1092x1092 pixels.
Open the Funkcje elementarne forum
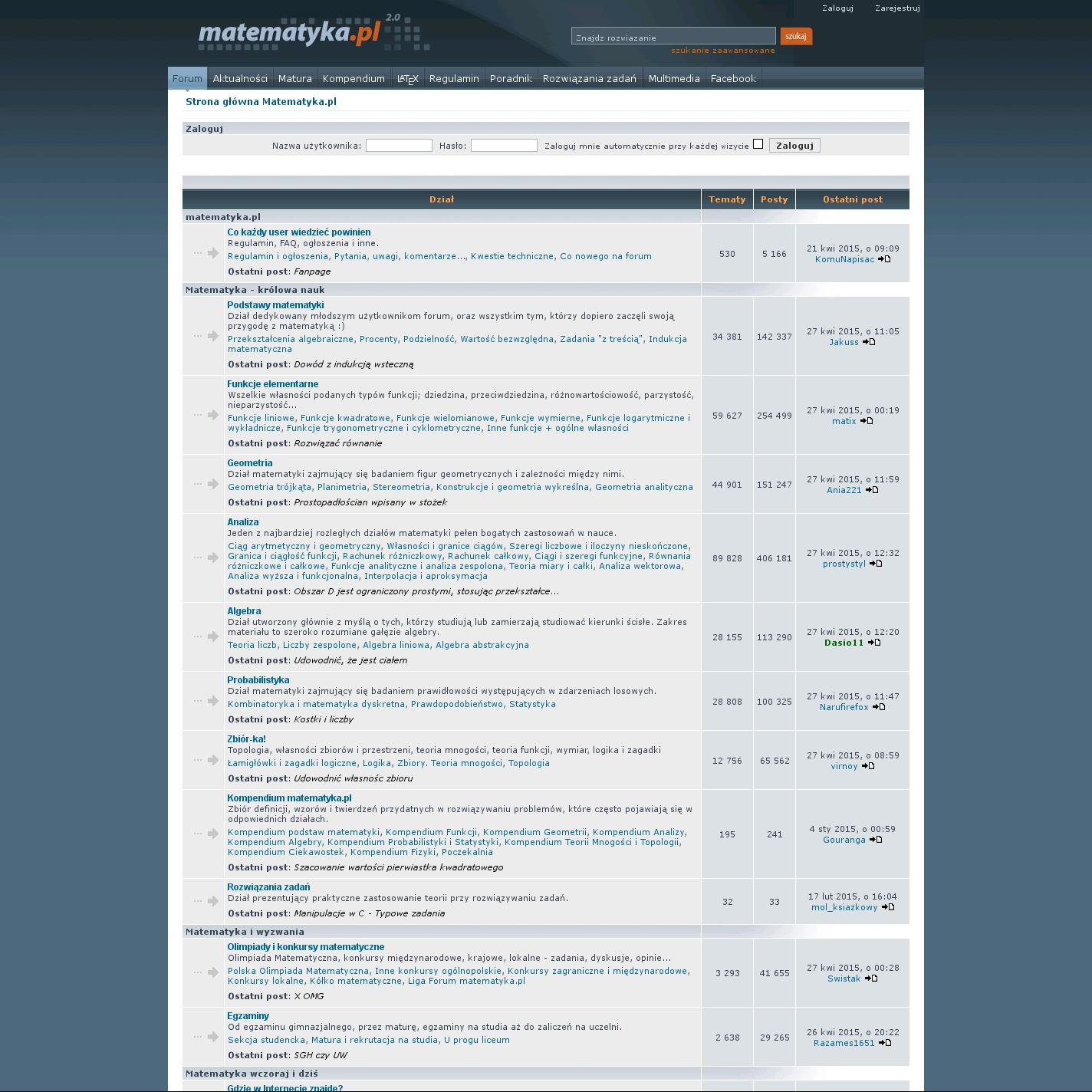(272, 384)
